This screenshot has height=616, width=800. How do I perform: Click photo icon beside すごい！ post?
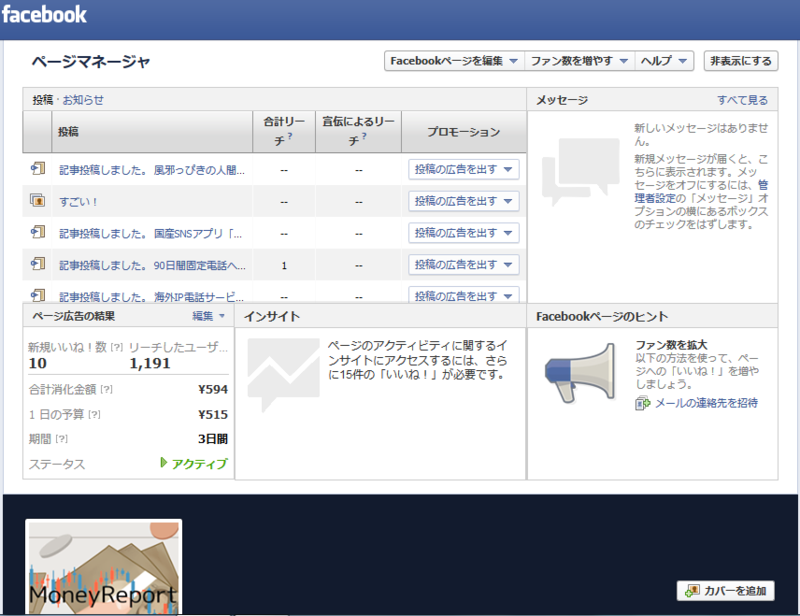pos(38,200)
